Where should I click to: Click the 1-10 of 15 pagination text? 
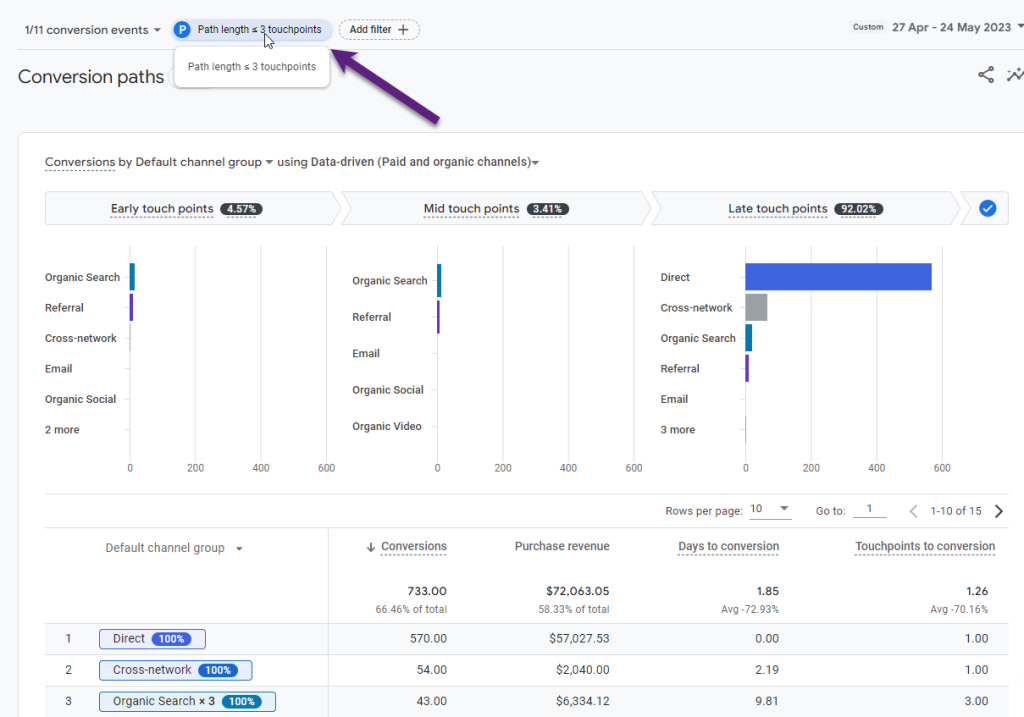[956, 511]
